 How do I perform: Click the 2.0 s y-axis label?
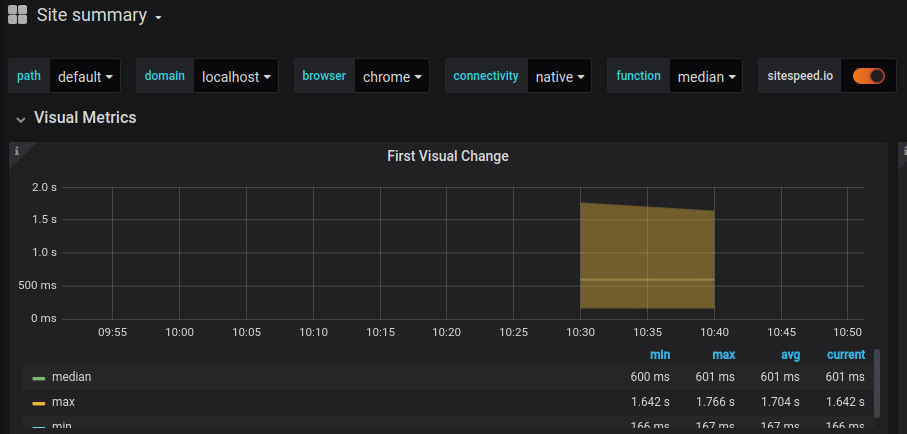[44, 187]
